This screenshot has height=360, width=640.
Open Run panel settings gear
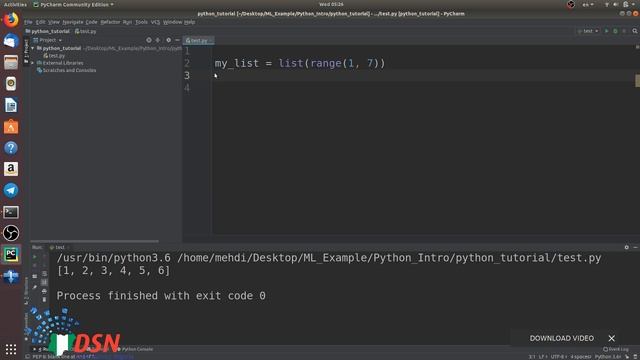(x=627, y=247)
